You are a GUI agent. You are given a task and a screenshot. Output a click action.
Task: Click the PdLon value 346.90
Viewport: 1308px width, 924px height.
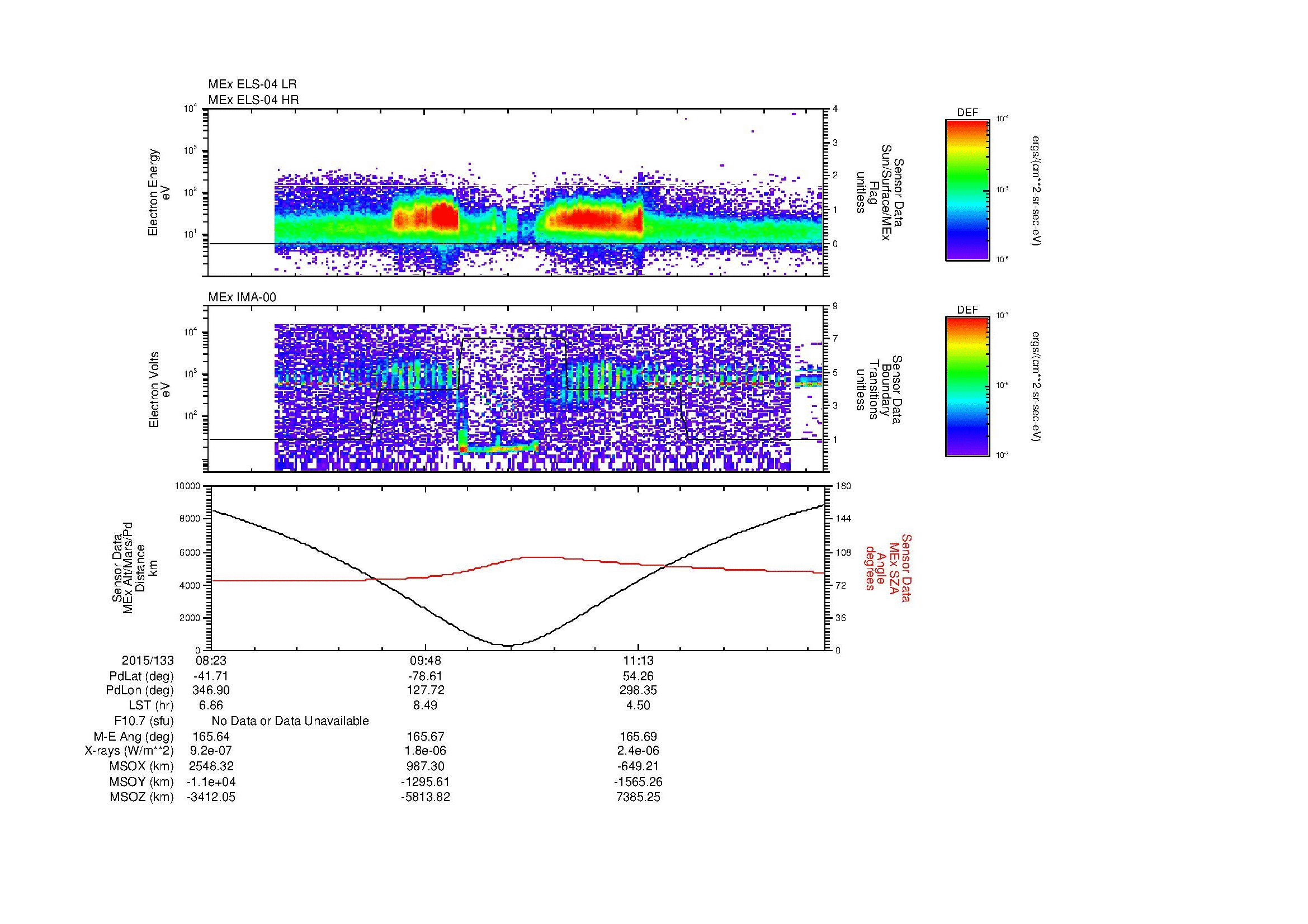pyautogui.click(x=211, y=690)
